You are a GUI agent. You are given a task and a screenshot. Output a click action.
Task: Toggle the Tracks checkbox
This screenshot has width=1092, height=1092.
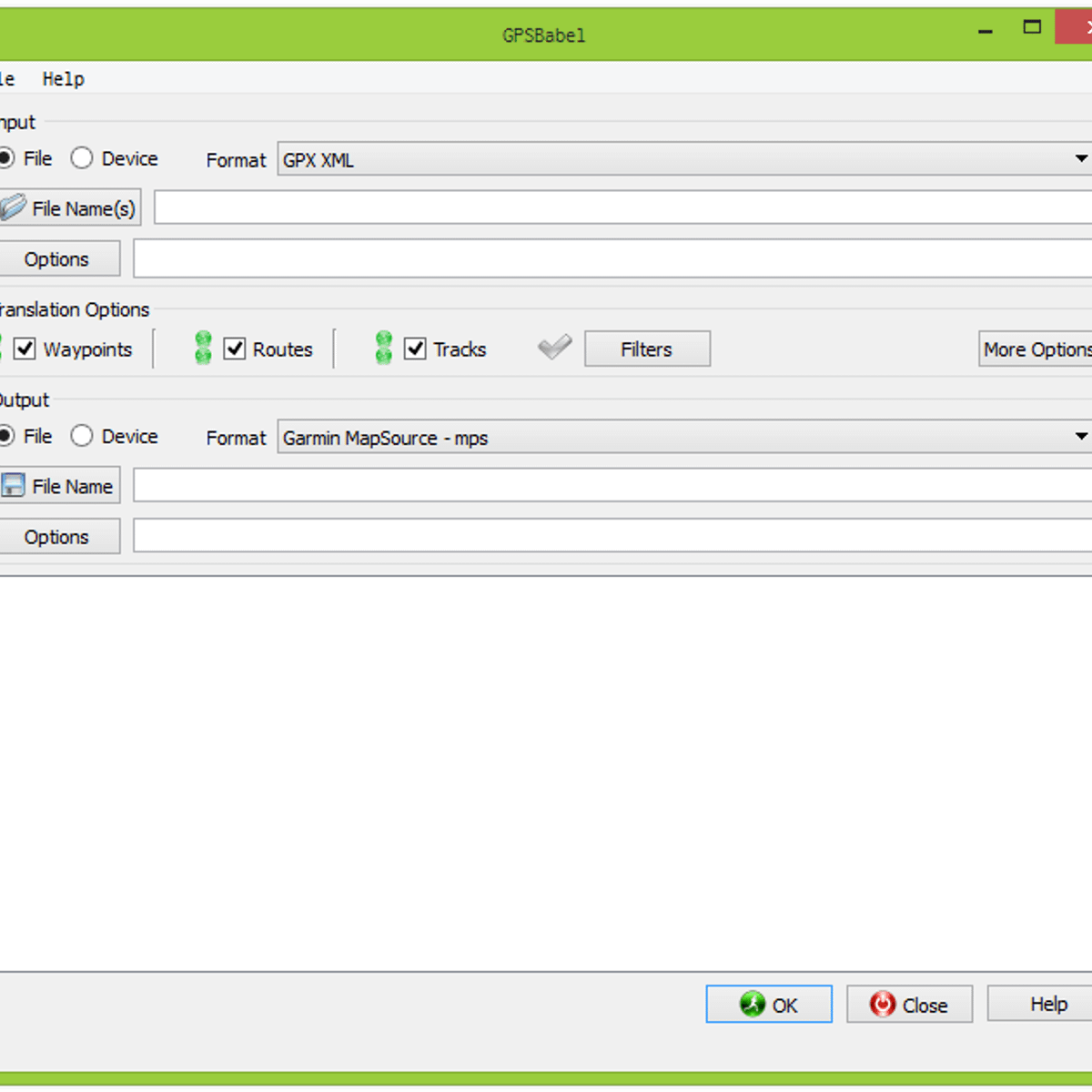point(415,349)
